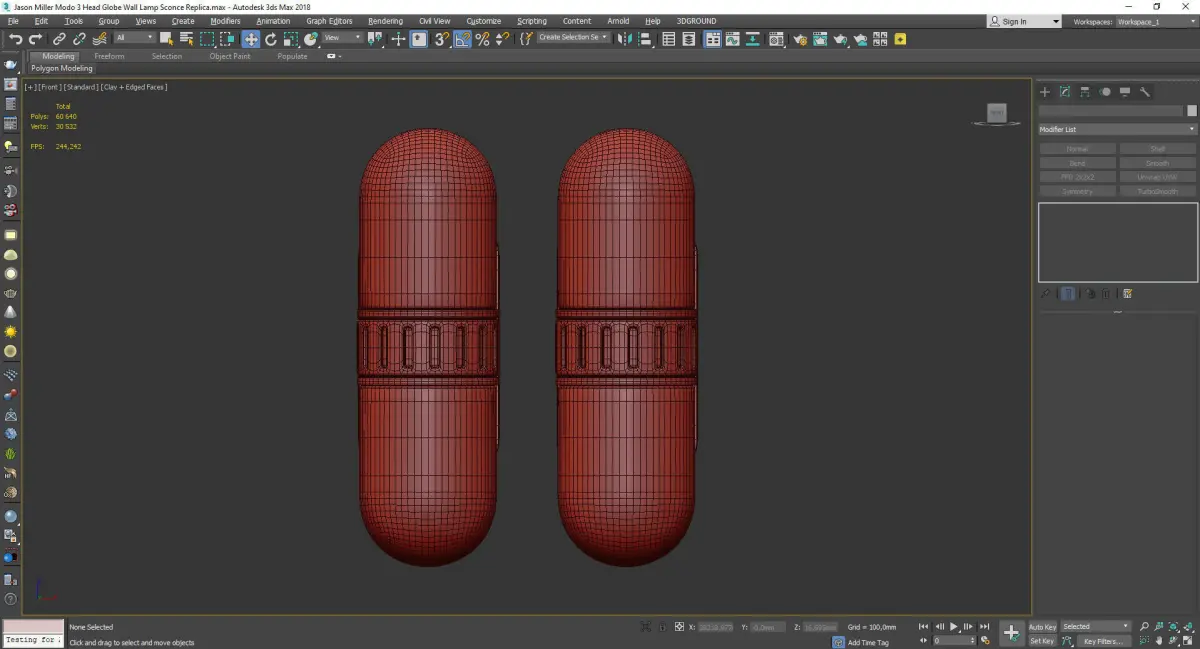Click the Symmetry modifier button

point(1077,191)
